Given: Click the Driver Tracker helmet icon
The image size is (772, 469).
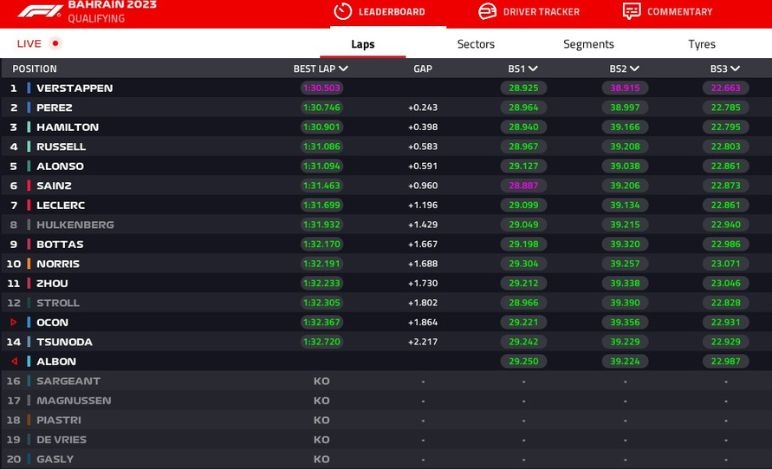Looking at the screenshot, I should (x=487, y=11).
